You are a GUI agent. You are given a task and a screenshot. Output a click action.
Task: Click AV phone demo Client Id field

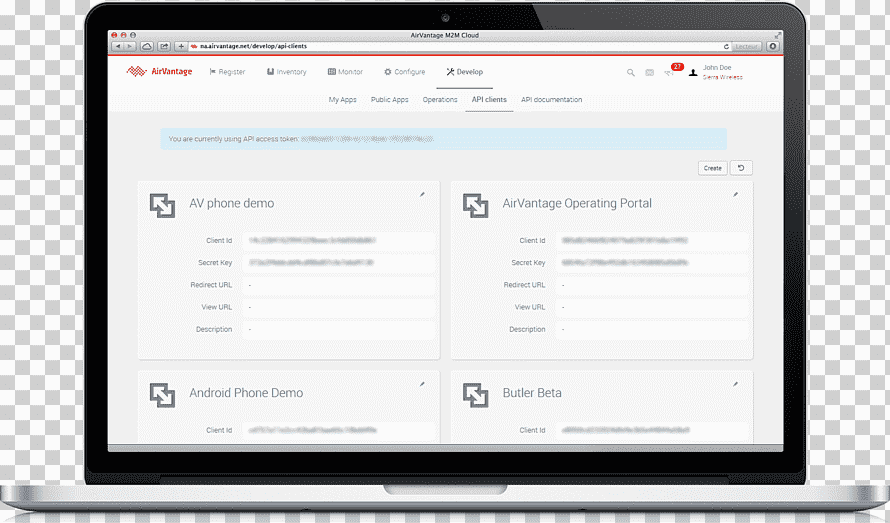pos(338,240)
